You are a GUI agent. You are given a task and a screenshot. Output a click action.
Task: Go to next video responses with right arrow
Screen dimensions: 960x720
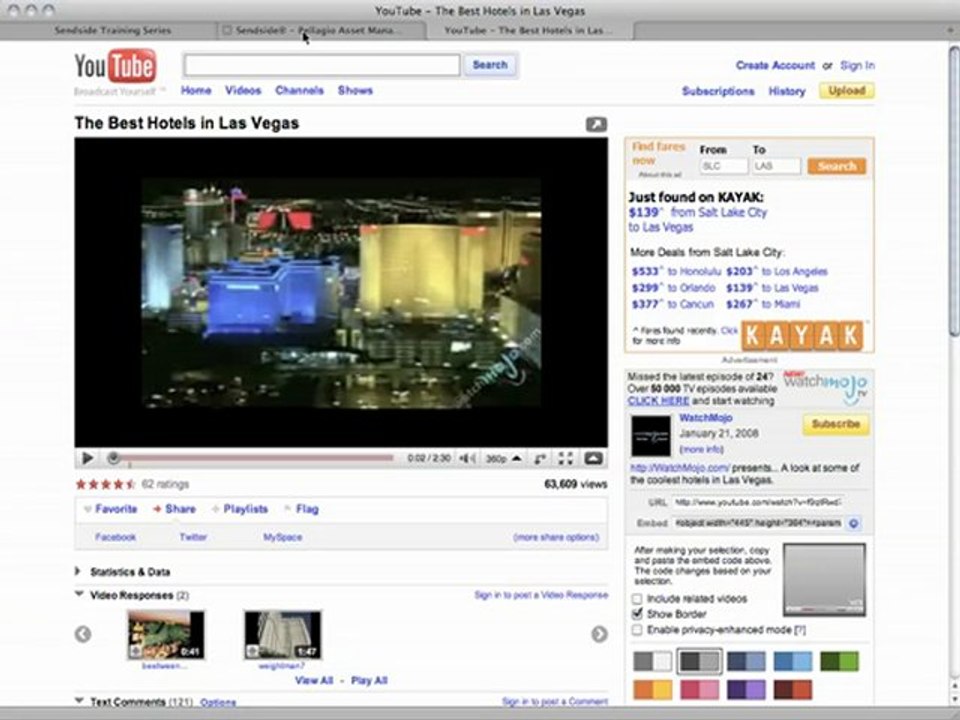point(599,634)
